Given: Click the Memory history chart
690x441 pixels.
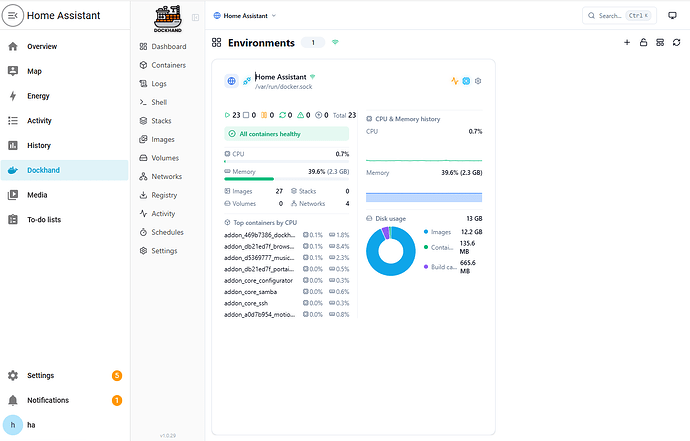Looking at the screenshot, I should [x=424, y=197].
